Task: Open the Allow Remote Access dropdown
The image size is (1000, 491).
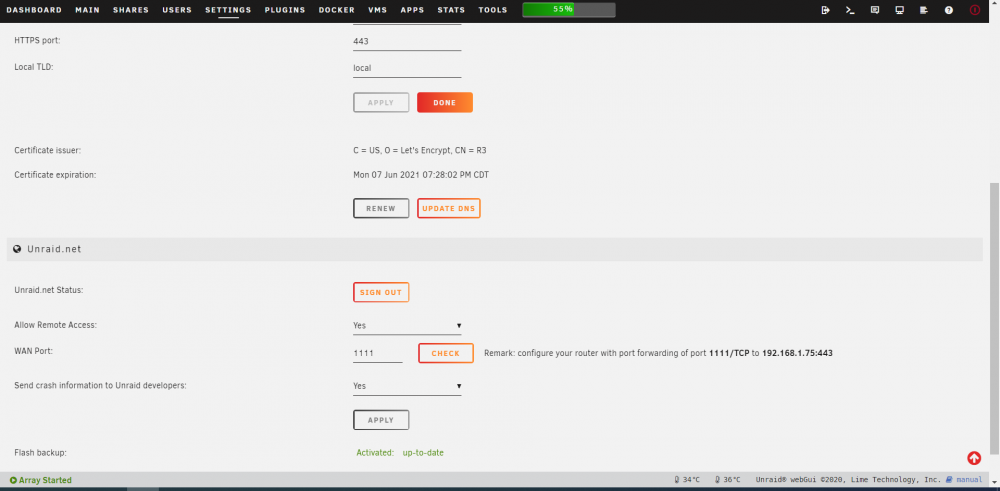Action: click(x=407, y=325)
